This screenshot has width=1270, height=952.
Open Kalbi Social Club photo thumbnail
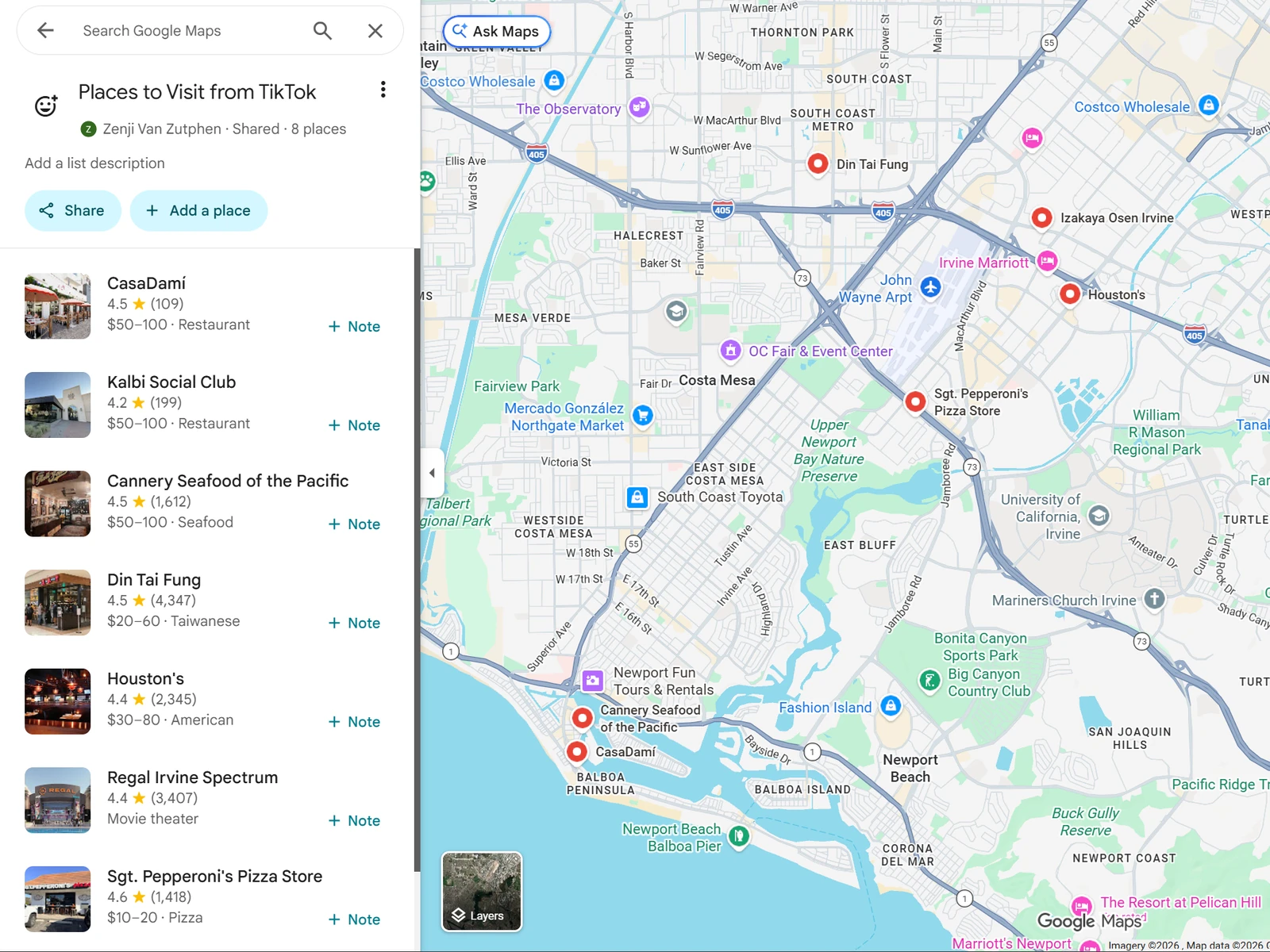pos(58,405)
